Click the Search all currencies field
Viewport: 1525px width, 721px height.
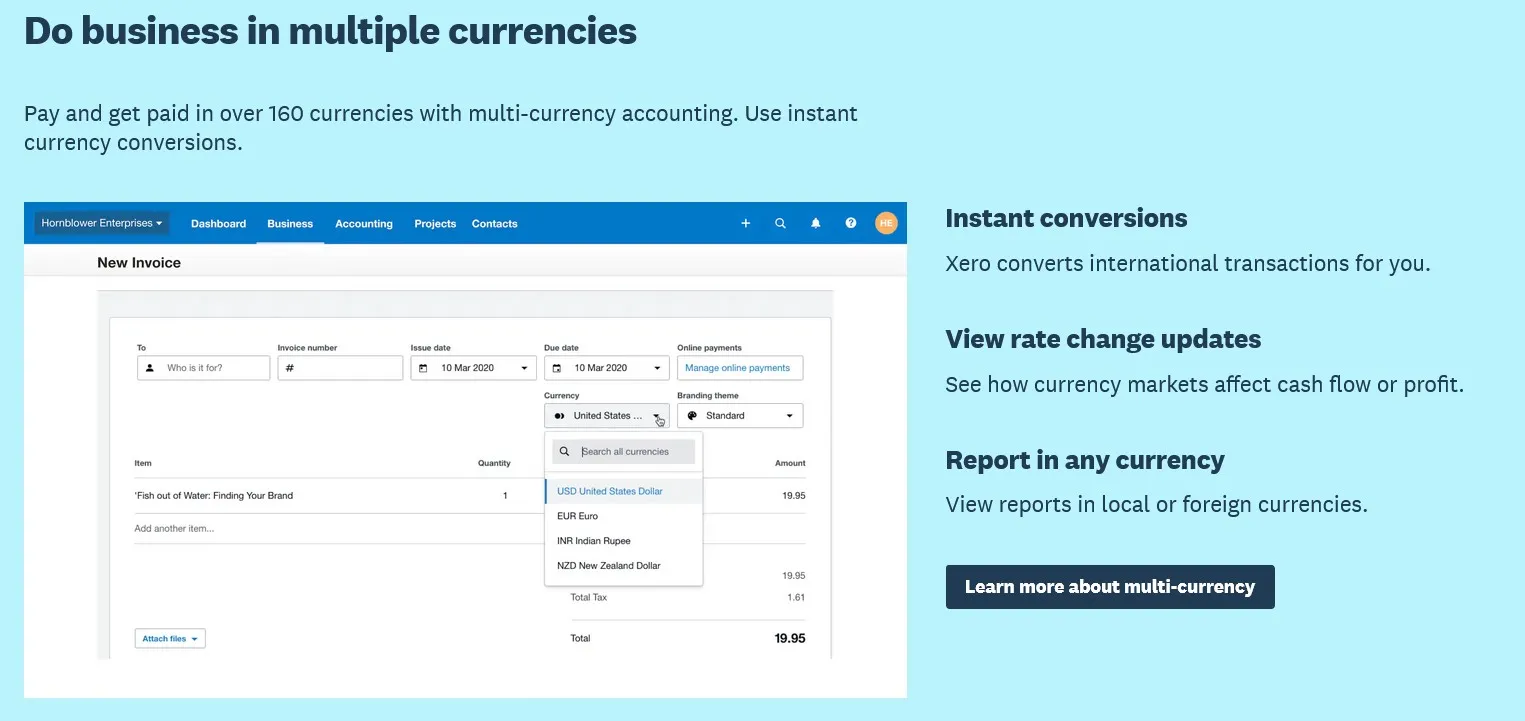point(624,452)
